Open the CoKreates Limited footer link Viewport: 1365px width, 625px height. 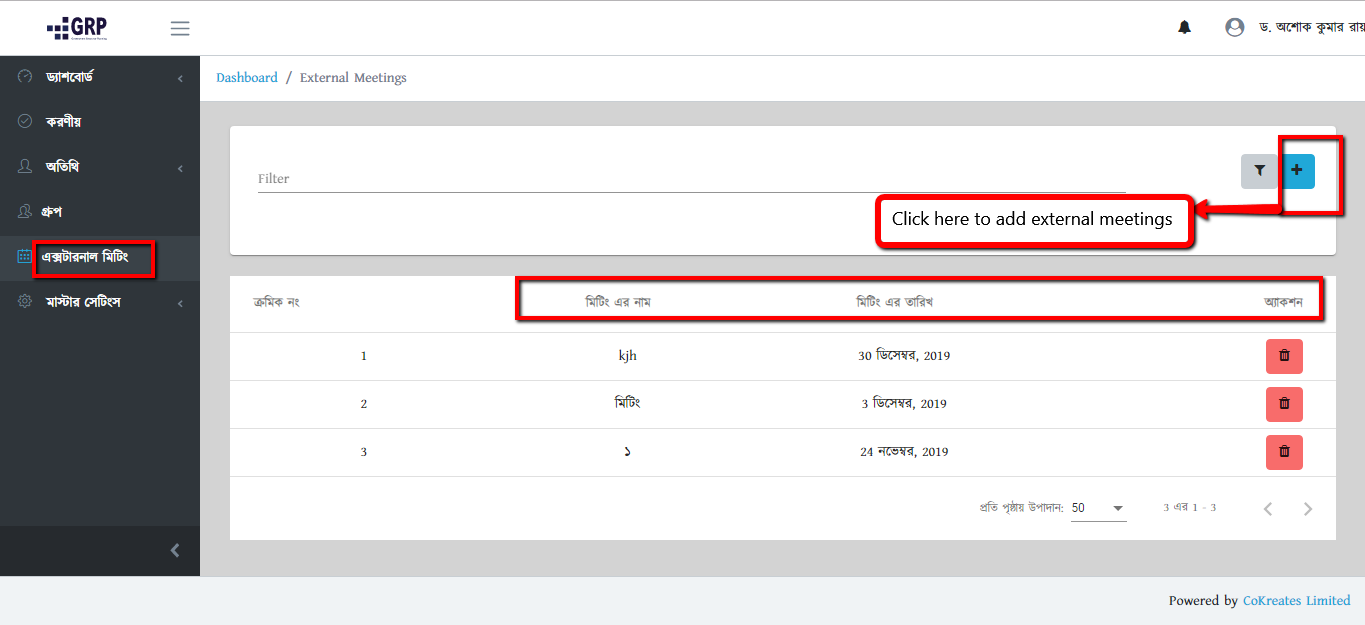point(1296,601)
